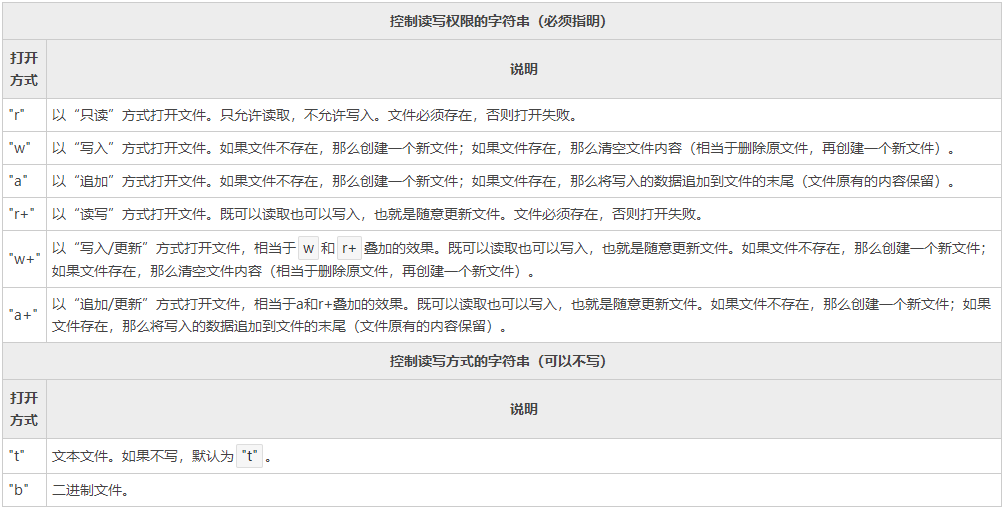Select the "w+" open mode cell
Screen dimensions: 1003x510
tap(24, 259)
